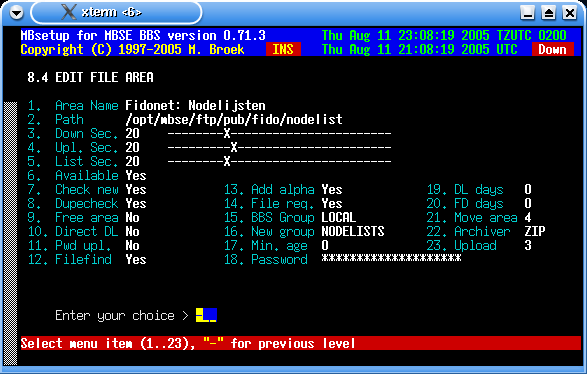
Task: Select menu item 6 Available
Action: click(x=73, y=176)
